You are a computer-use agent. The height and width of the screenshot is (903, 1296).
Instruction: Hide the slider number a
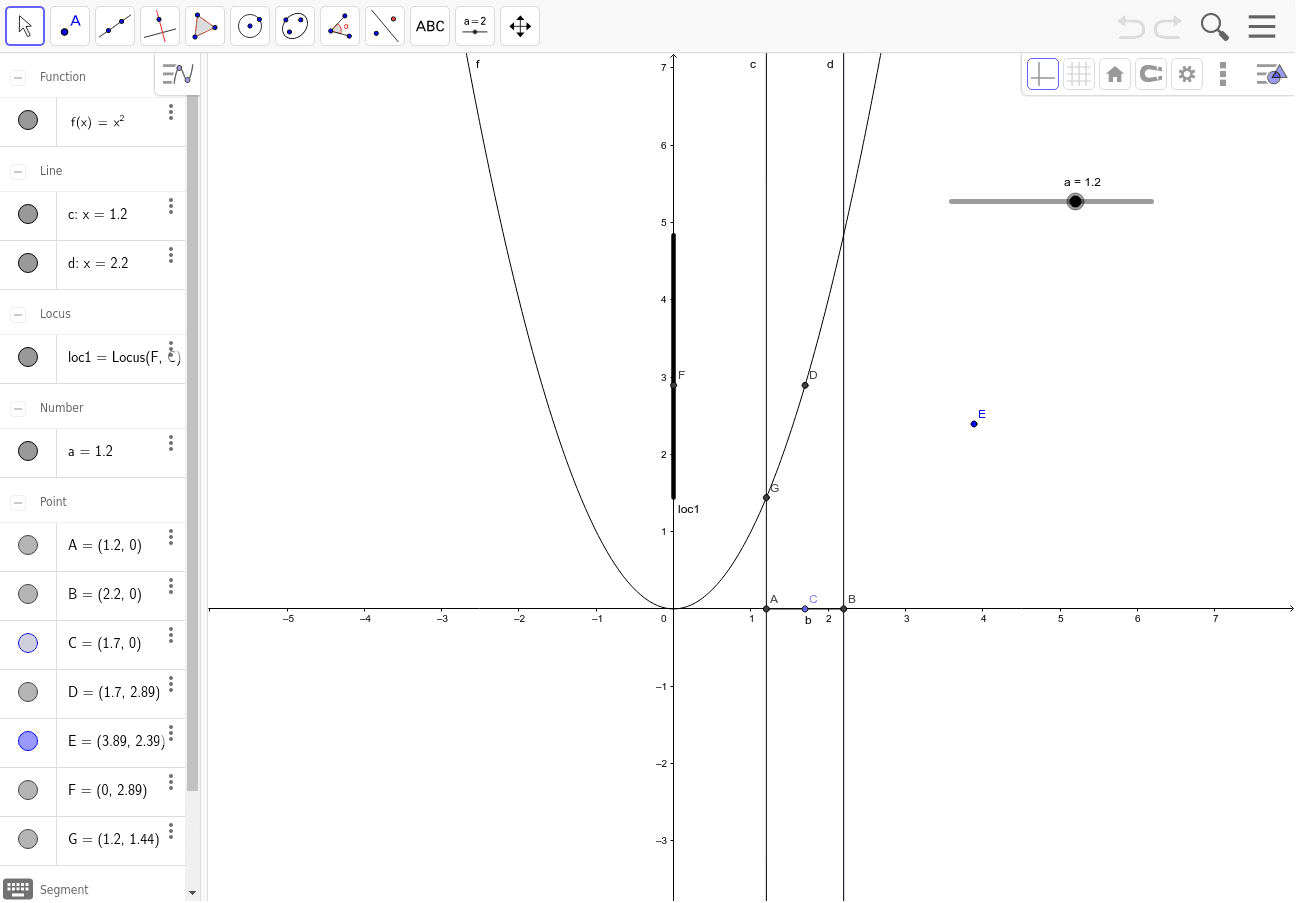pos(28,451)
